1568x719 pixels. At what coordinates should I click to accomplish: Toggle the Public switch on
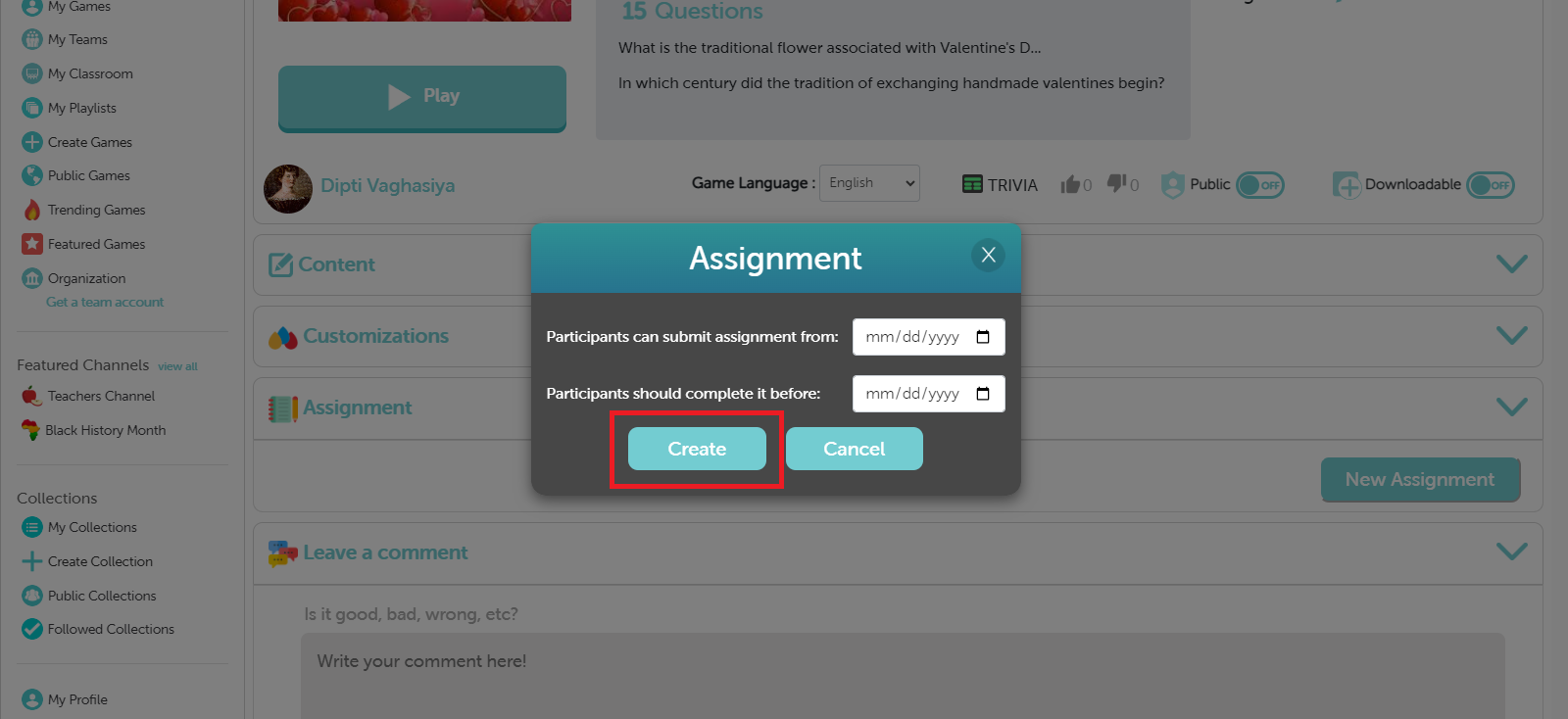pyautogui.click(x=1259, y=185)
